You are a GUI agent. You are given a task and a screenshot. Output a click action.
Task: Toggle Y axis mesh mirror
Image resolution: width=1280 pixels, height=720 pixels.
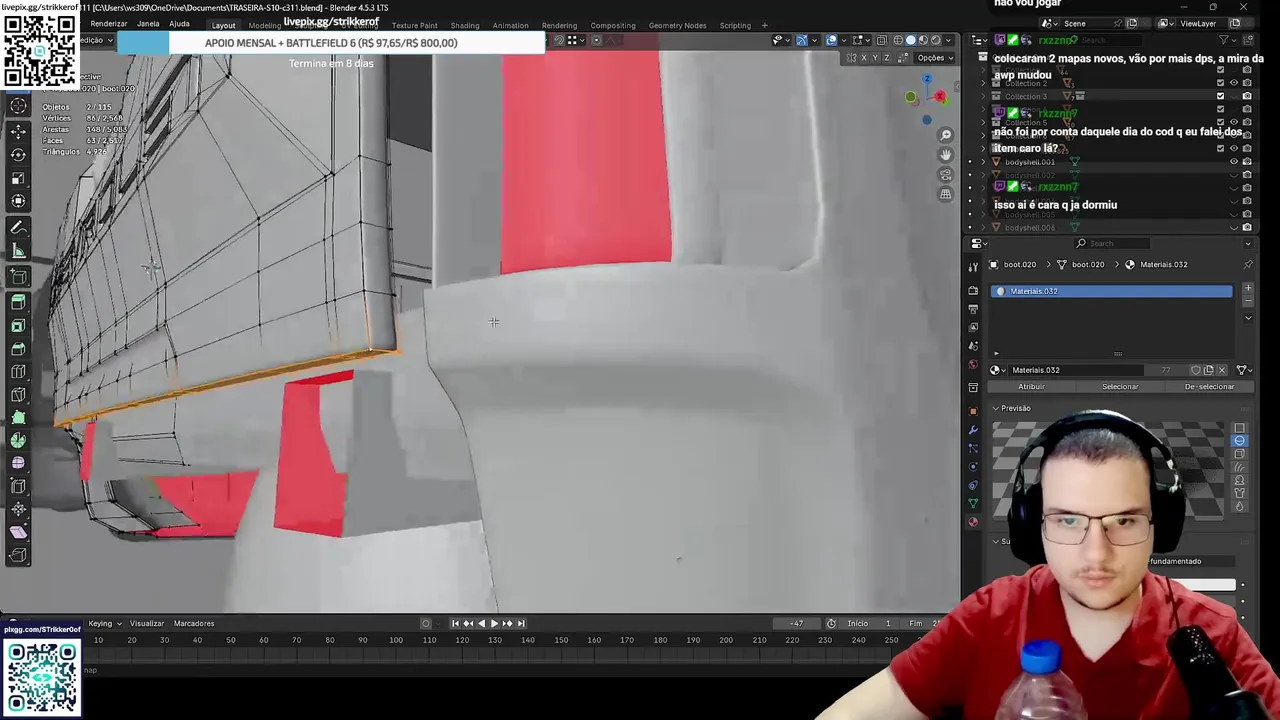(876, 58)
